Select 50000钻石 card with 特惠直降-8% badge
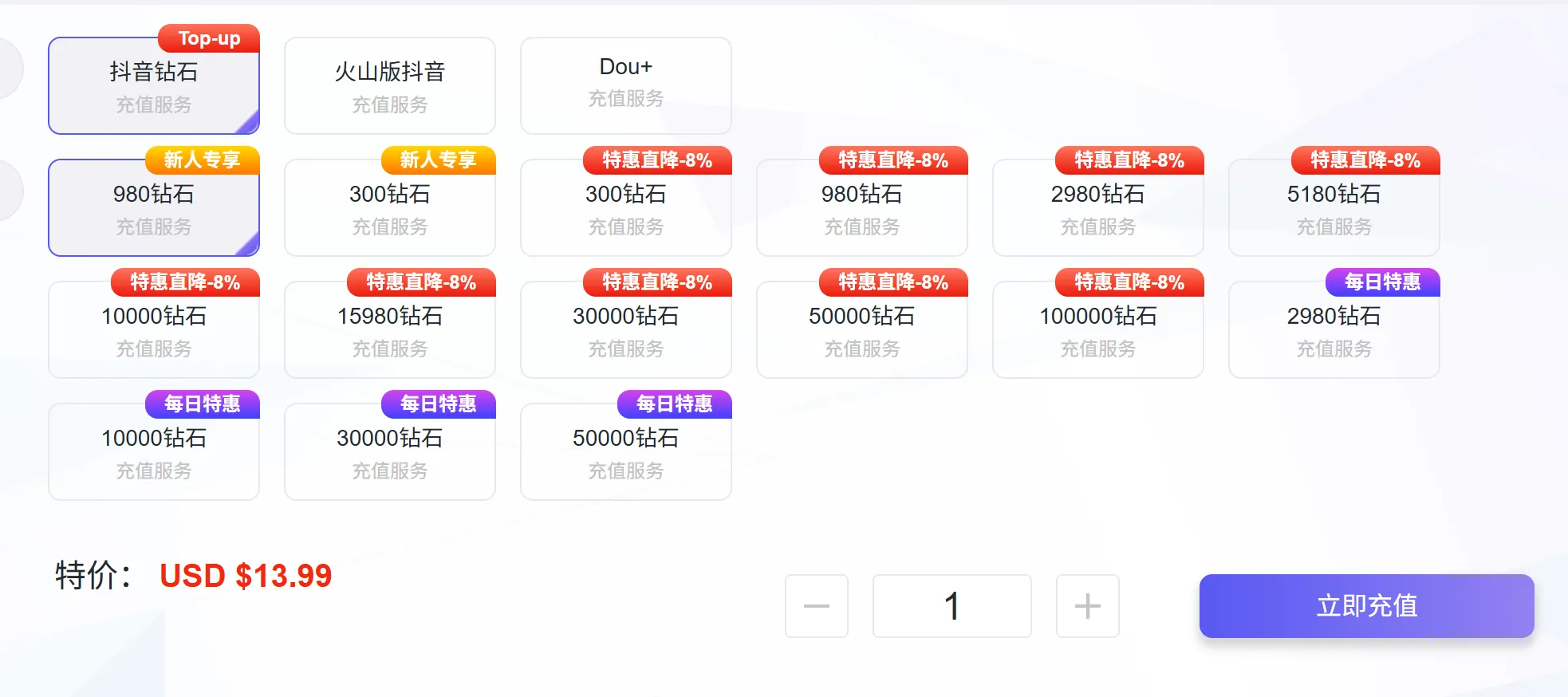Image resolution: width=1568 pixels, height=697 pixels. [x=862, y=330]
